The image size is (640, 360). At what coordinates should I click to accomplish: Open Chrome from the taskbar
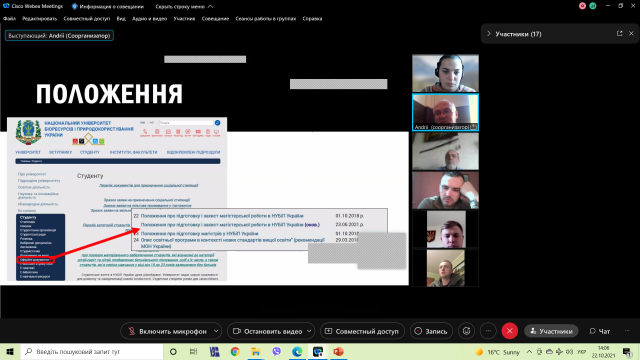click(x=235, y=351)
